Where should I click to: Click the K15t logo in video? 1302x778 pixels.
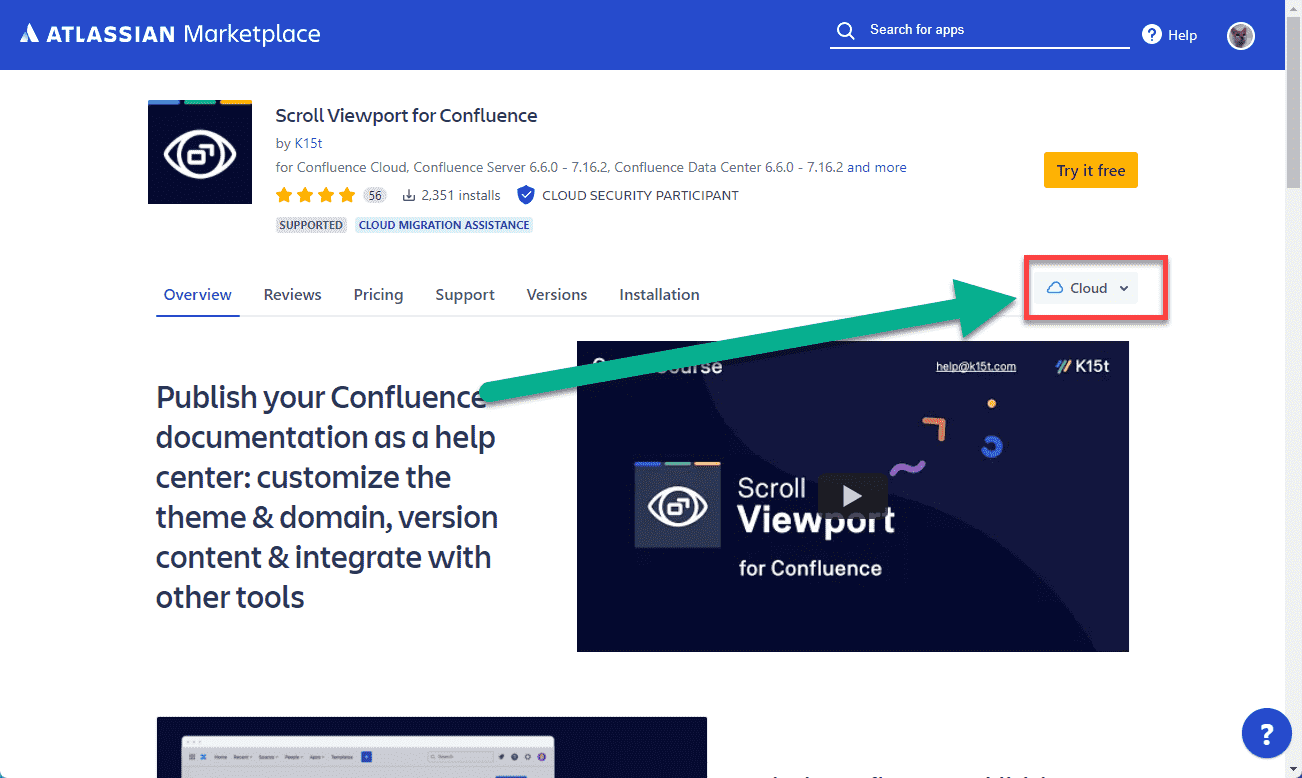pyautogui.click(x=1083, y=366)
